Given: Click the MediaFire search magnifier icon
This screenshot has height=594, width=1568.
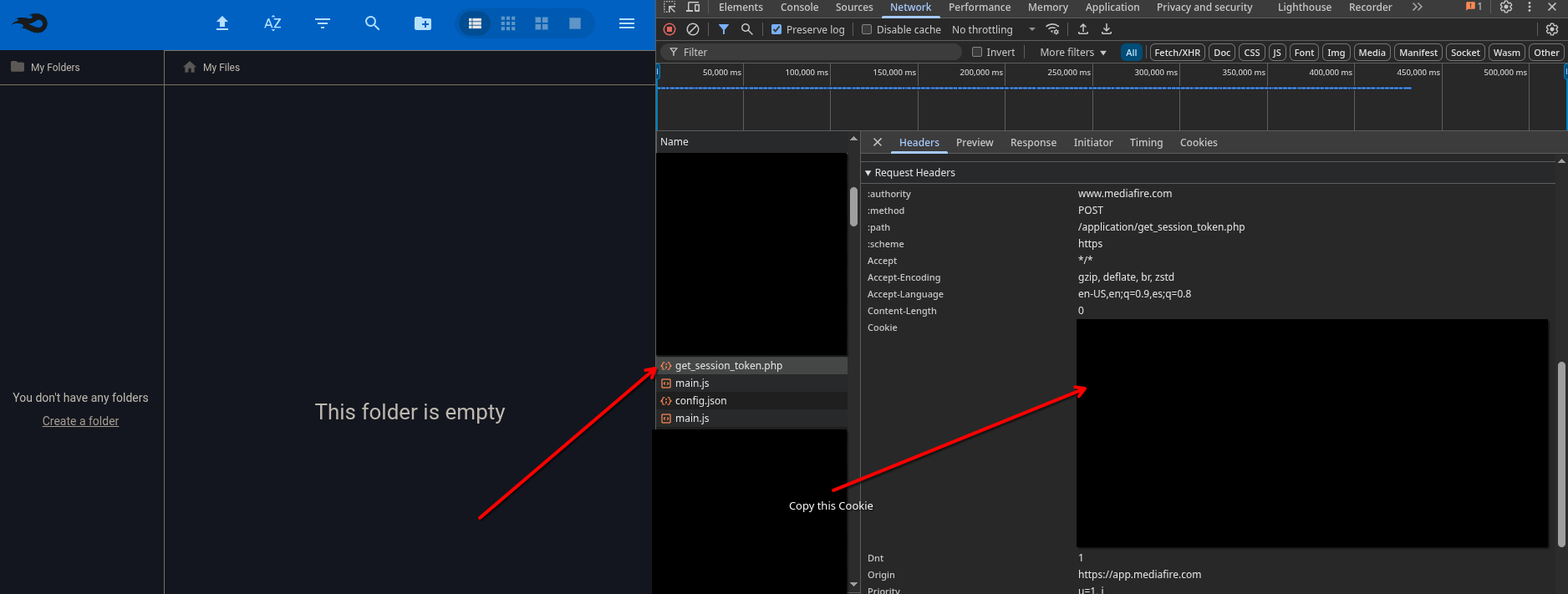Looking at the screenshot, I should tap(373, 23).
